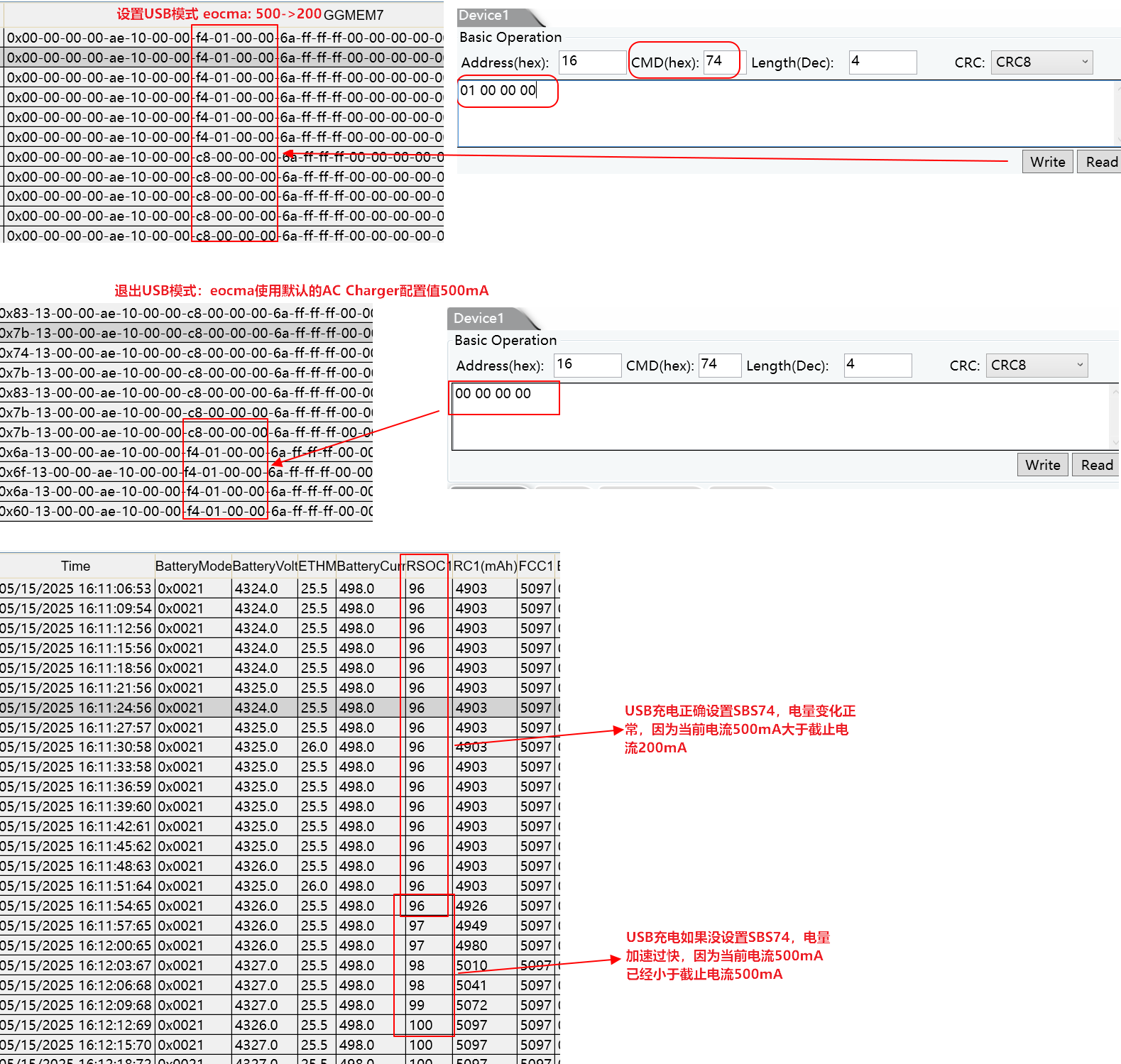Click Write in panel containing 00 00 00 00
Screen dimensions: 1121x1064
(x=1042, y=465)
